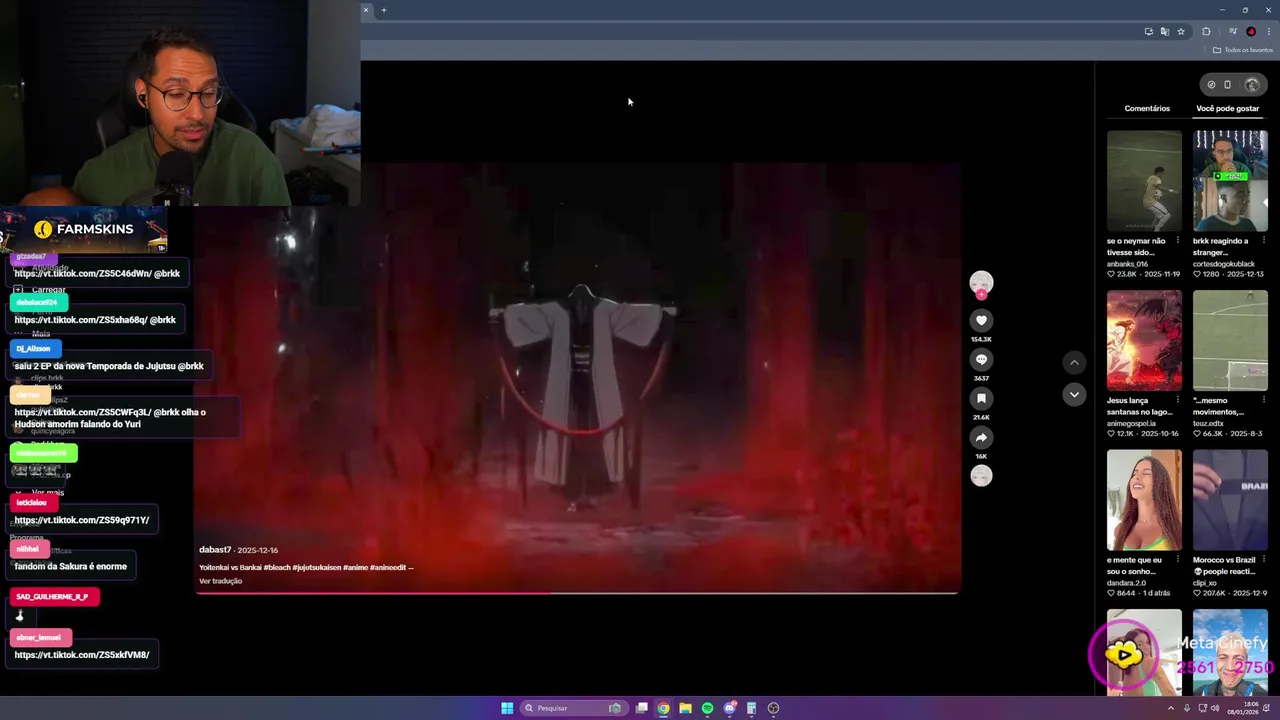The height and width of the screenshot is (720, 1280).
Task: Click Ver tradução under the caption
Action: 220,581
